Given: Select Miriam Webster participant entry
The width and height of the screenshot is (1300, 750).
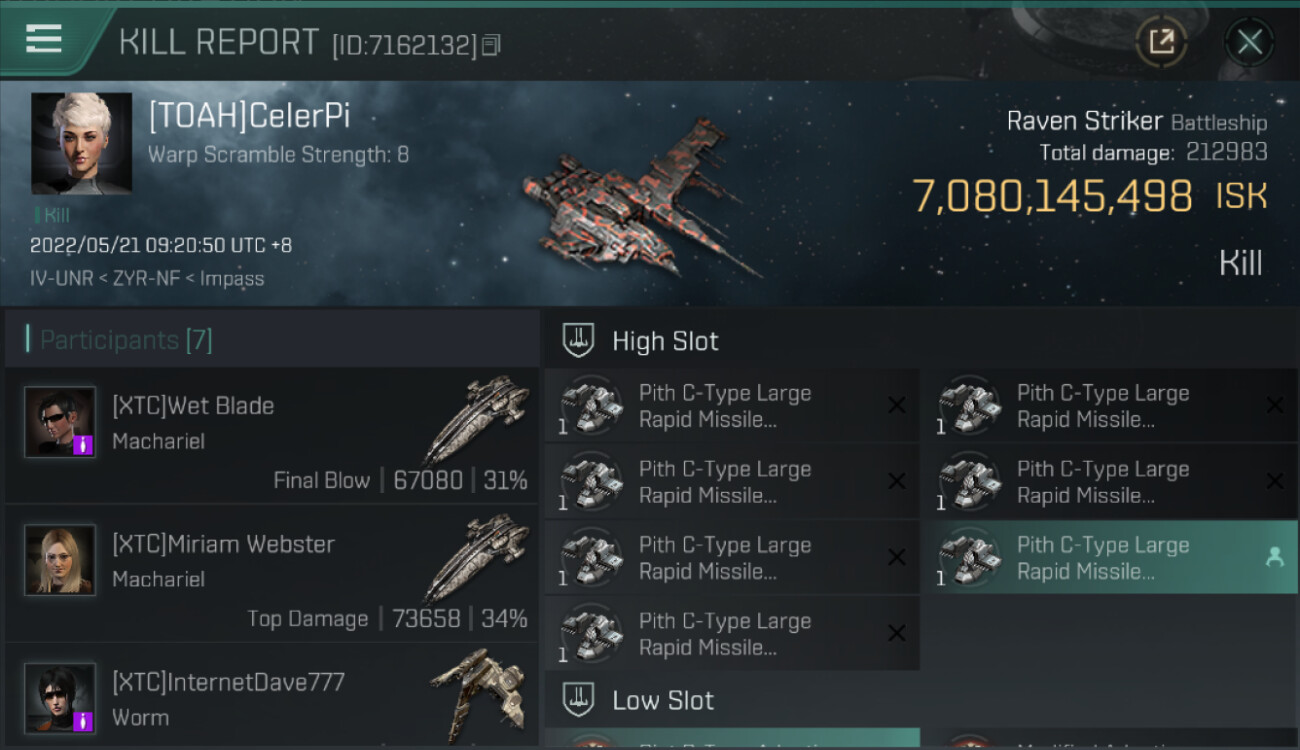Looking at the screenshot, I should click(x=271, y=574).
